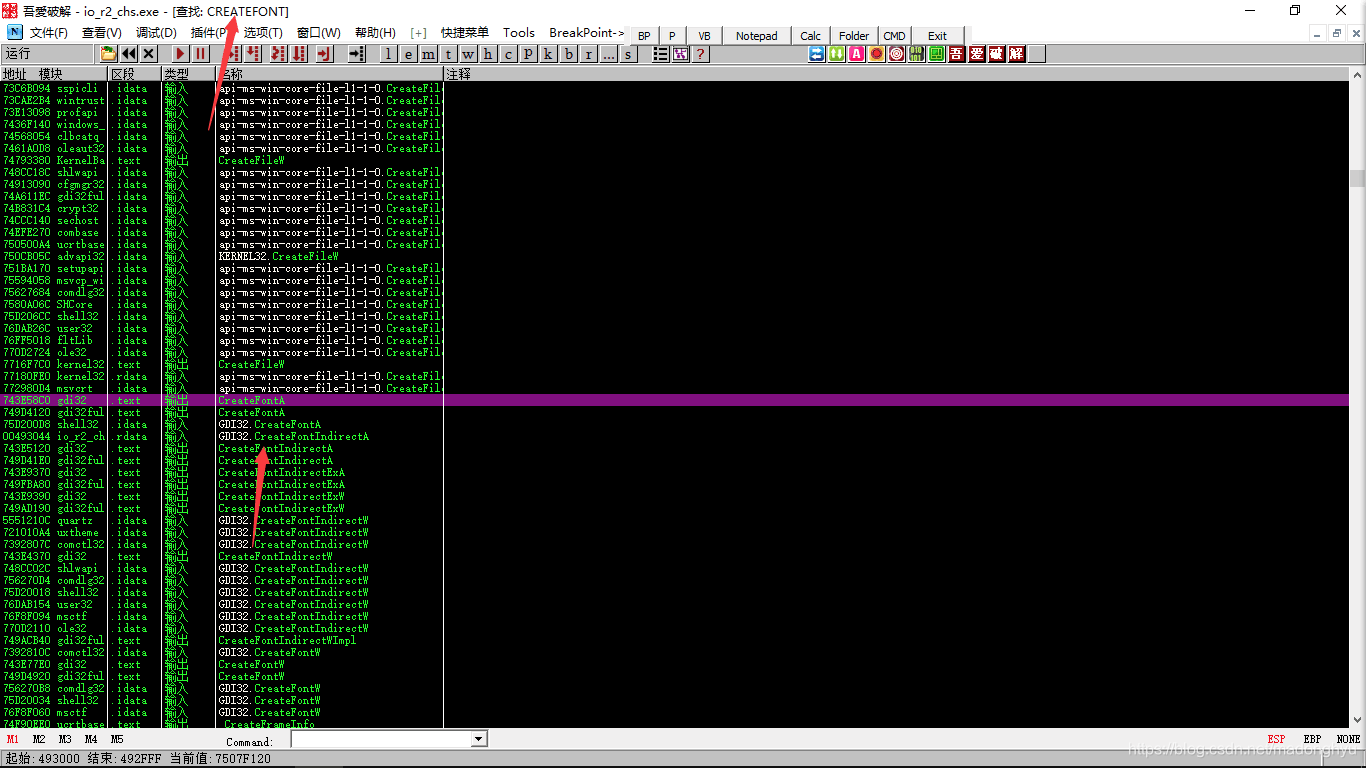This screenshot has height=768, width=1366.
Task: Click the blue swap arrows plugin icon
Action: point(817,54)
